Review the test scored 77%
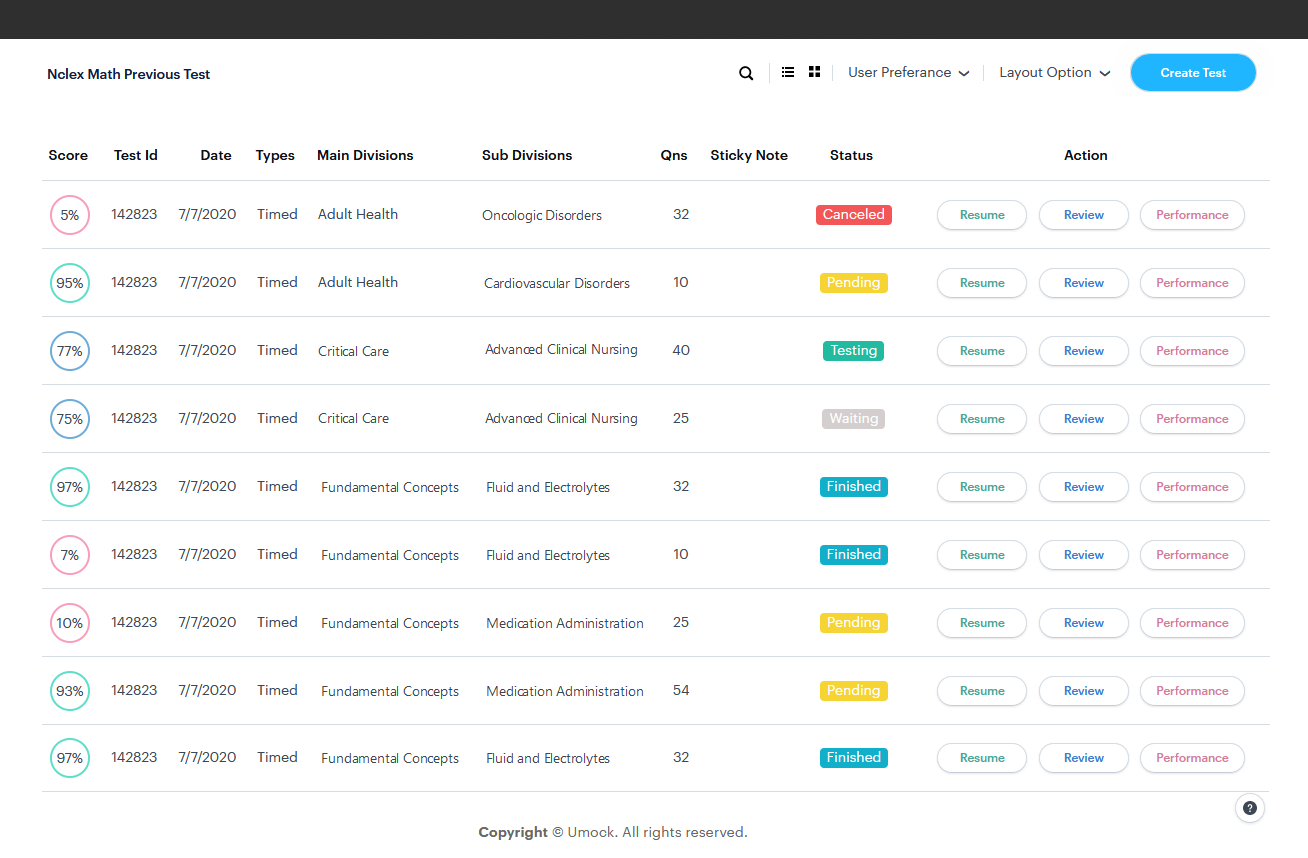Image resolution: width=1308 pixels, height=858 pixels. [1084, 351]
